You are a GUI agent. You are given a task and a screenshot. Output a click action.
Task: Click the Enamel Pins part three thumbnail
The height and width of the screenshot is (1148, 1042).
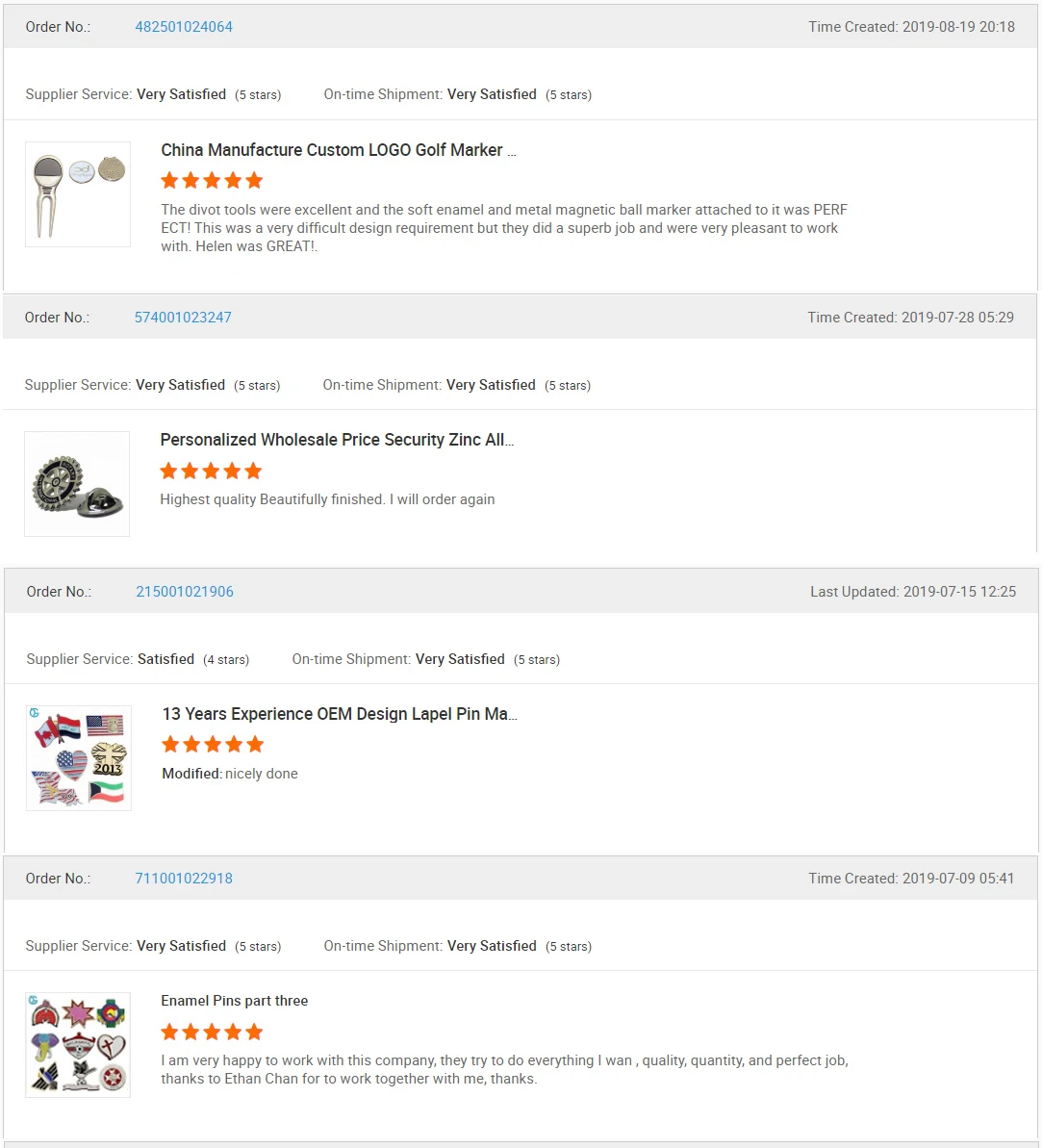[78, 1045]
